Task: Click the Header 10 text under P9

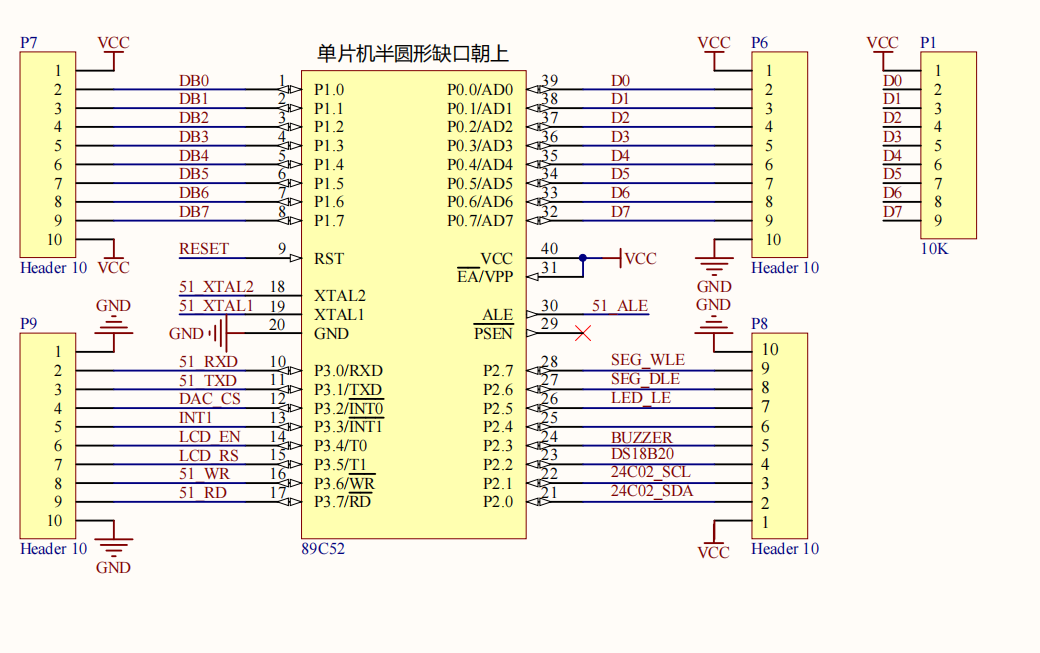Action: (x=54, y=549)
